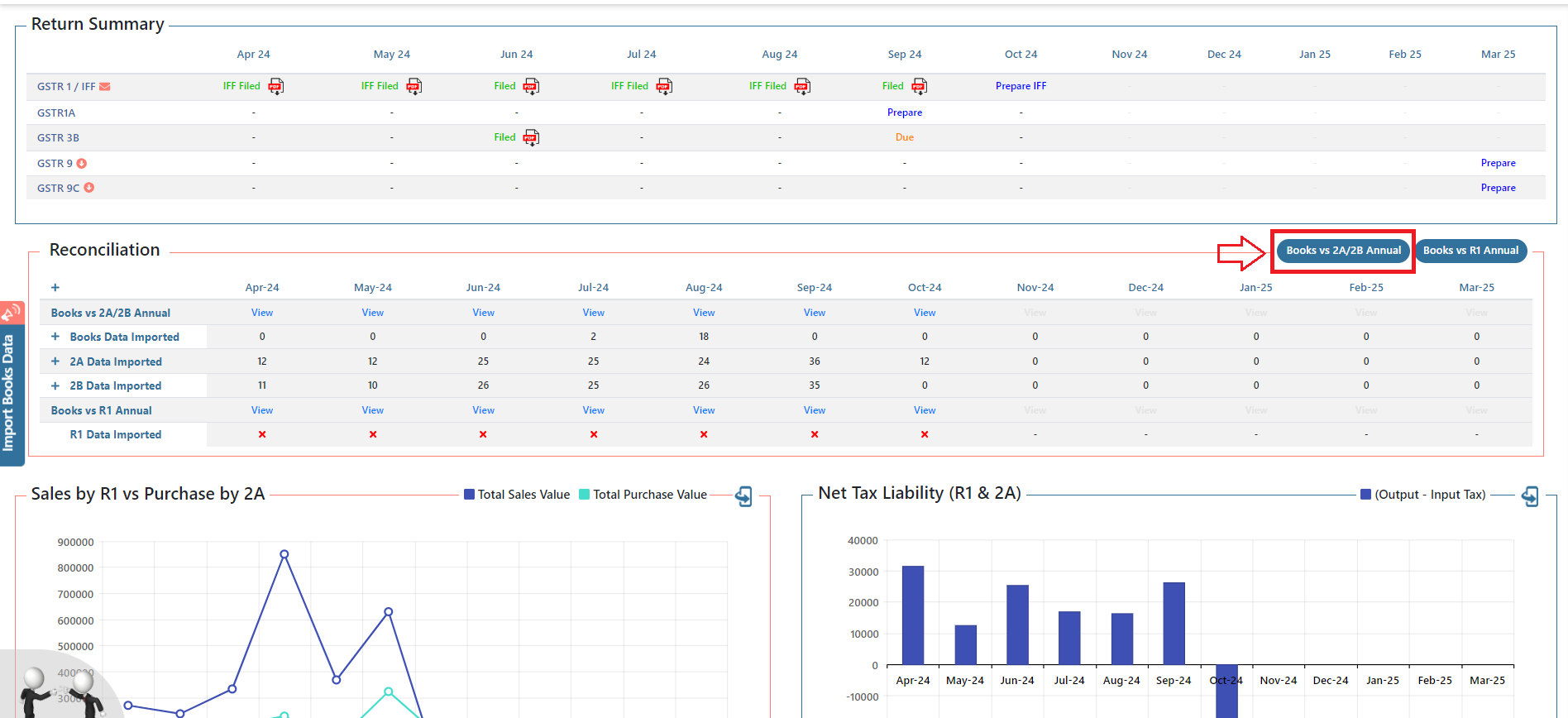View Books vs R1 Annual for Sep-24
This screenshot has width=1568, height=718.
coord(815,410)
